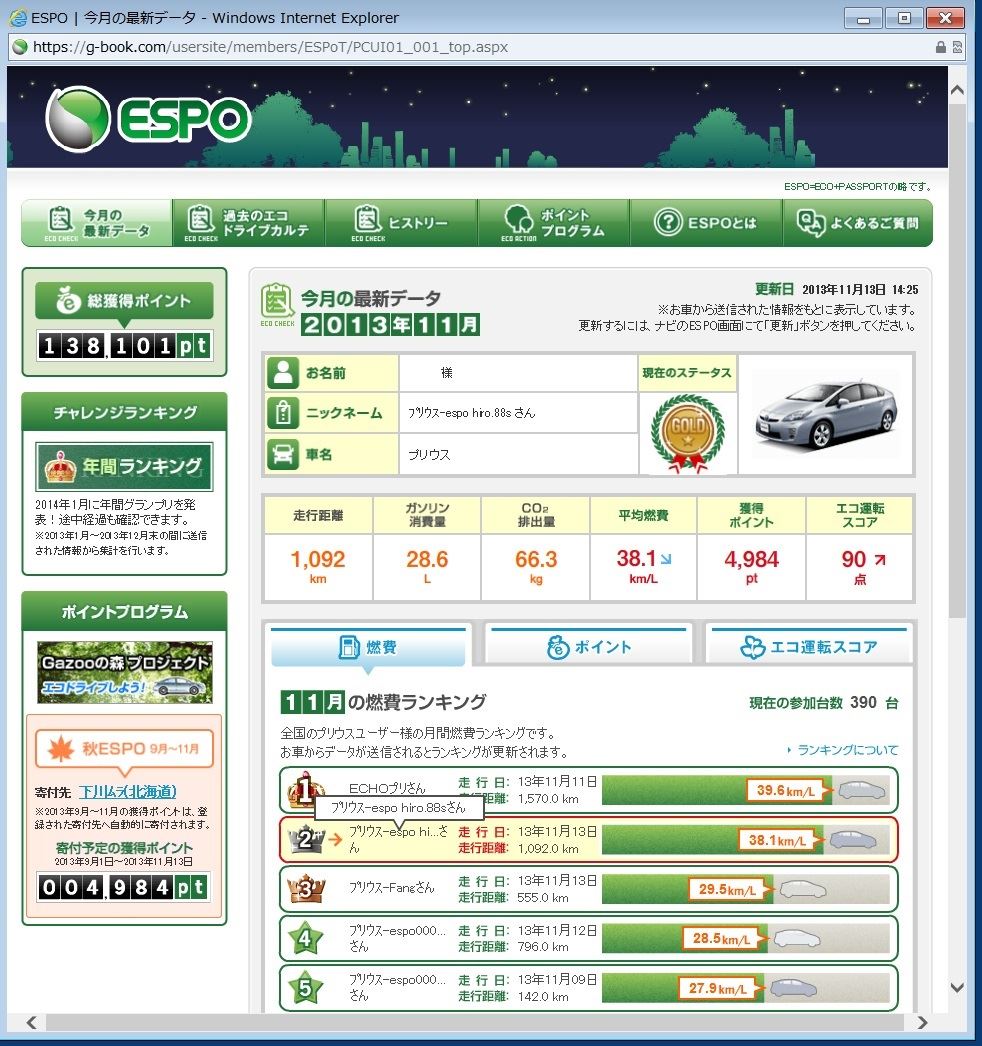Click the Prius car photo thumbnail
The width and height of the screenshot is (982, 1046).
[826, 414]
